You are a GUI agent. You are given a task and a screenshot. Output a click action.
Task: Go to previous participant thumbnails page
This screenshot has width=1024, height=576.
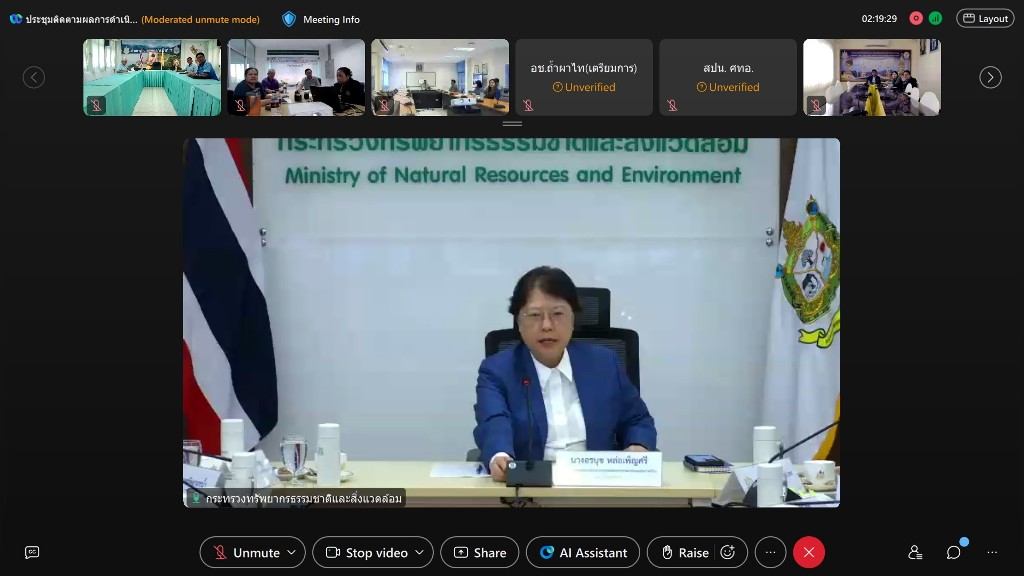pyautogui.click(x=34, y=77)
